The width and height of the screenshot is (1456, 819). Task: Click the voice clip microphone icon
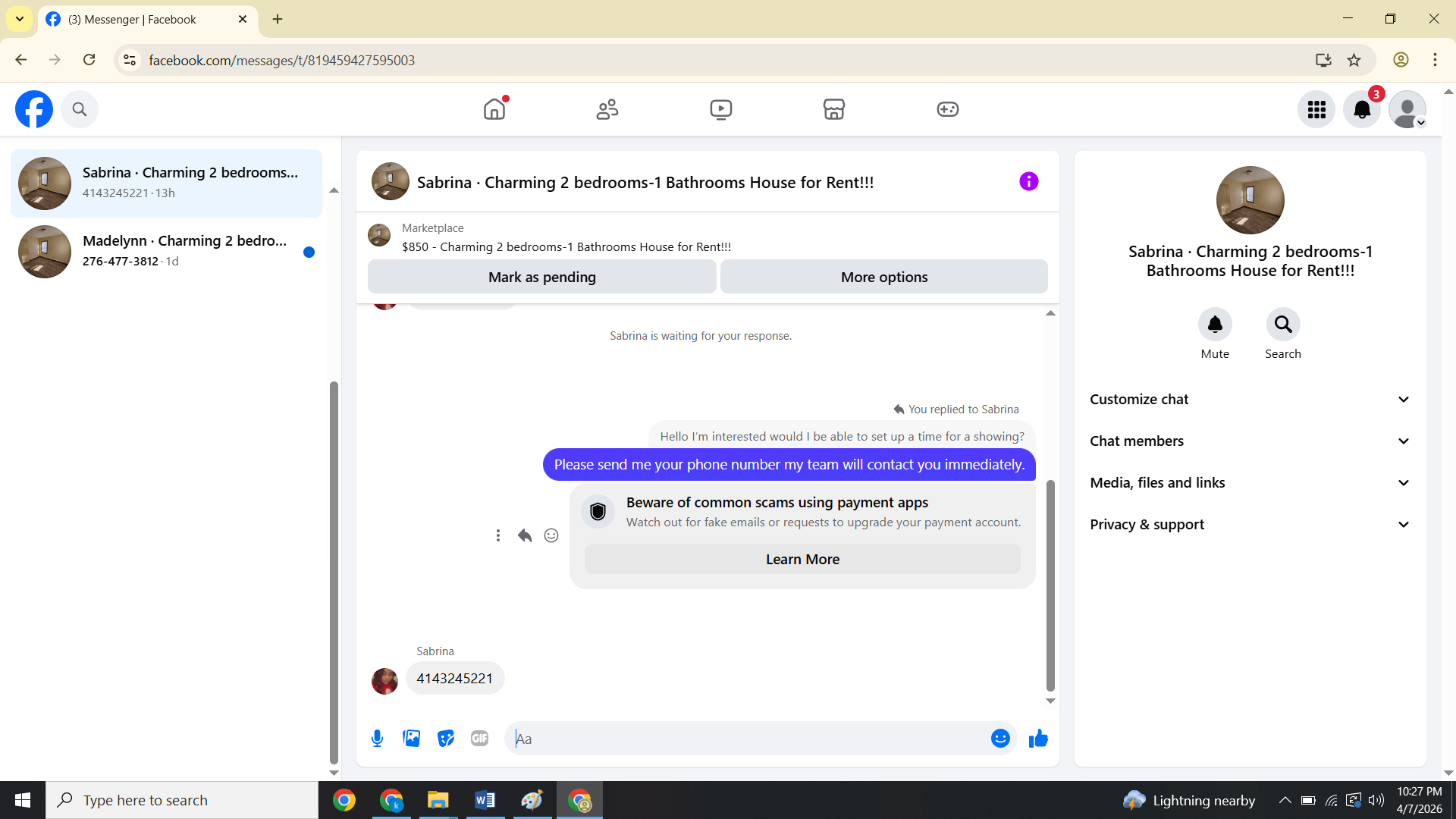coord(377,739)
